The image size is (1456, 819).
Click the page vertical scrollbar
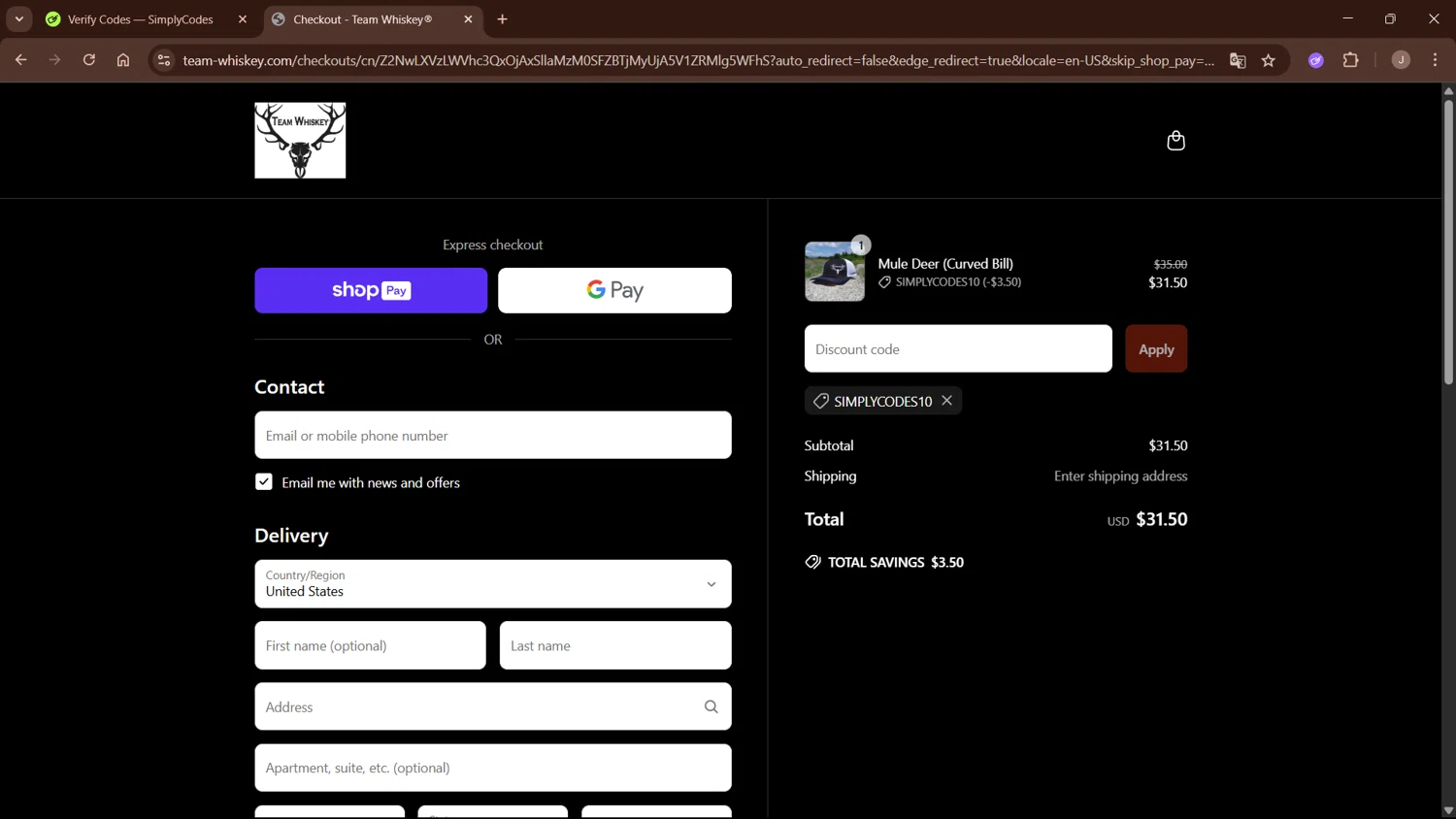(x=1448, y=243)
